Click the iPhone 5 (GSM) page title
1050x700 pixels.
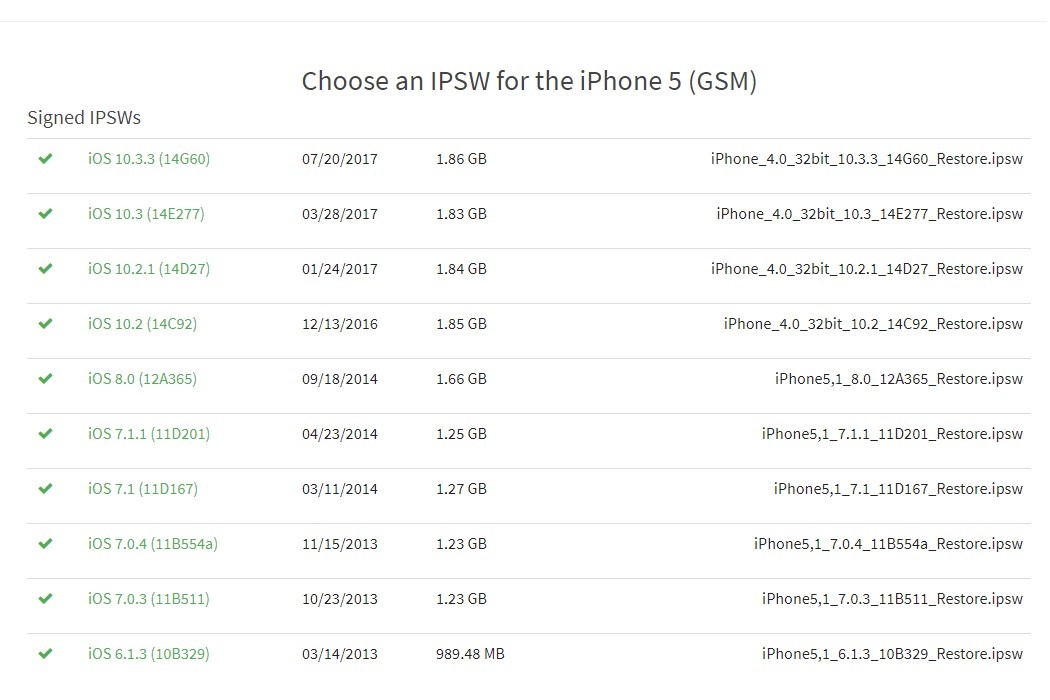point(529,80)
